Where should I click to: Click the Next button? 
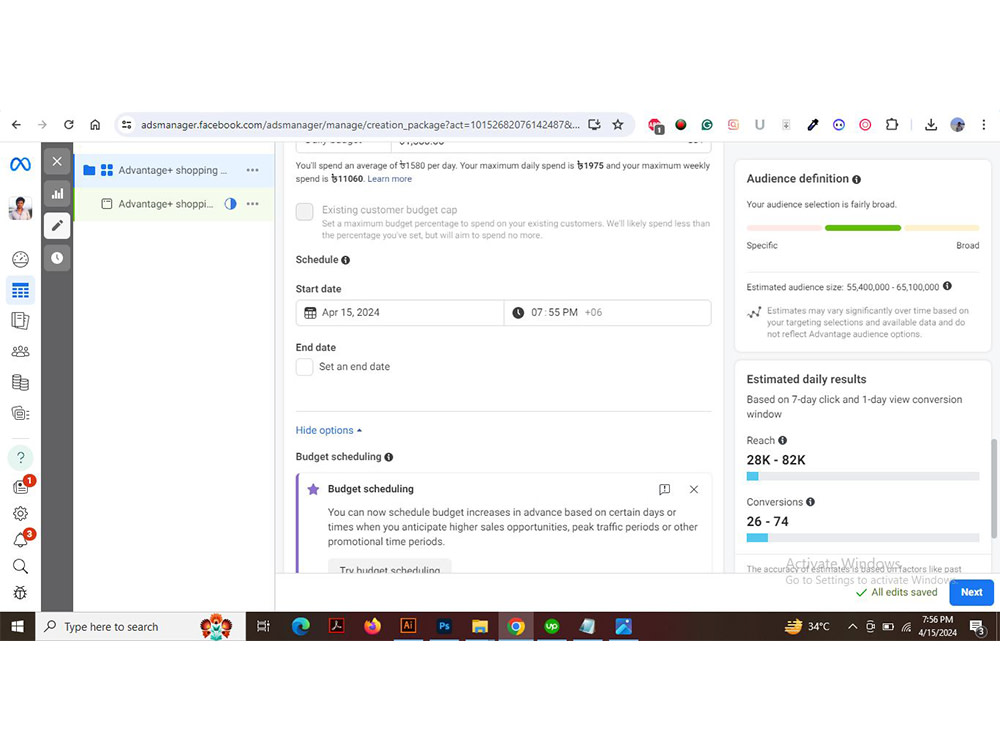(x=971, y=592)
